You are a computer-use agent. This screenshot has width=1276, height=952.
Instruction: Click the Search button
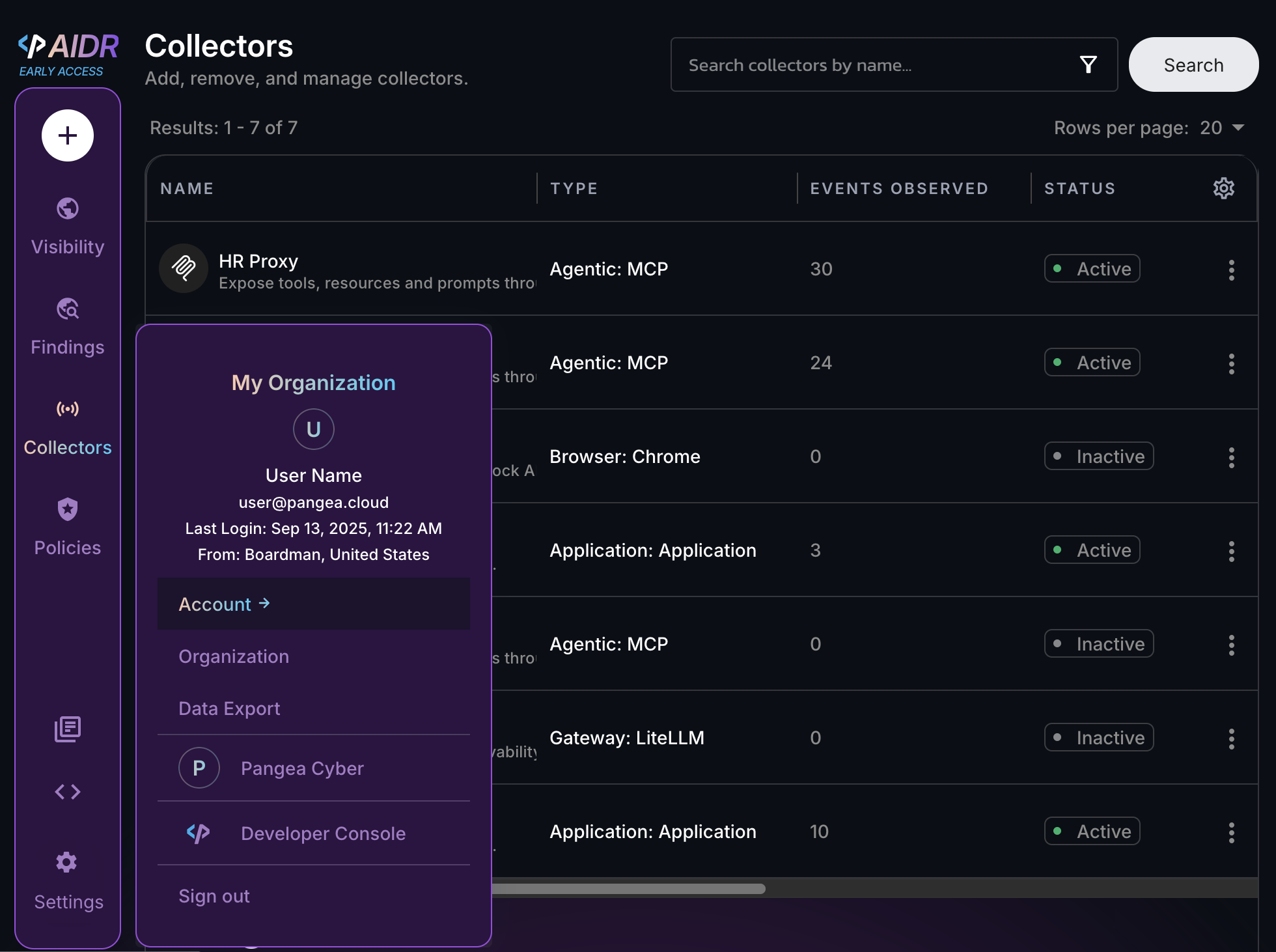tap(1193, 64)
